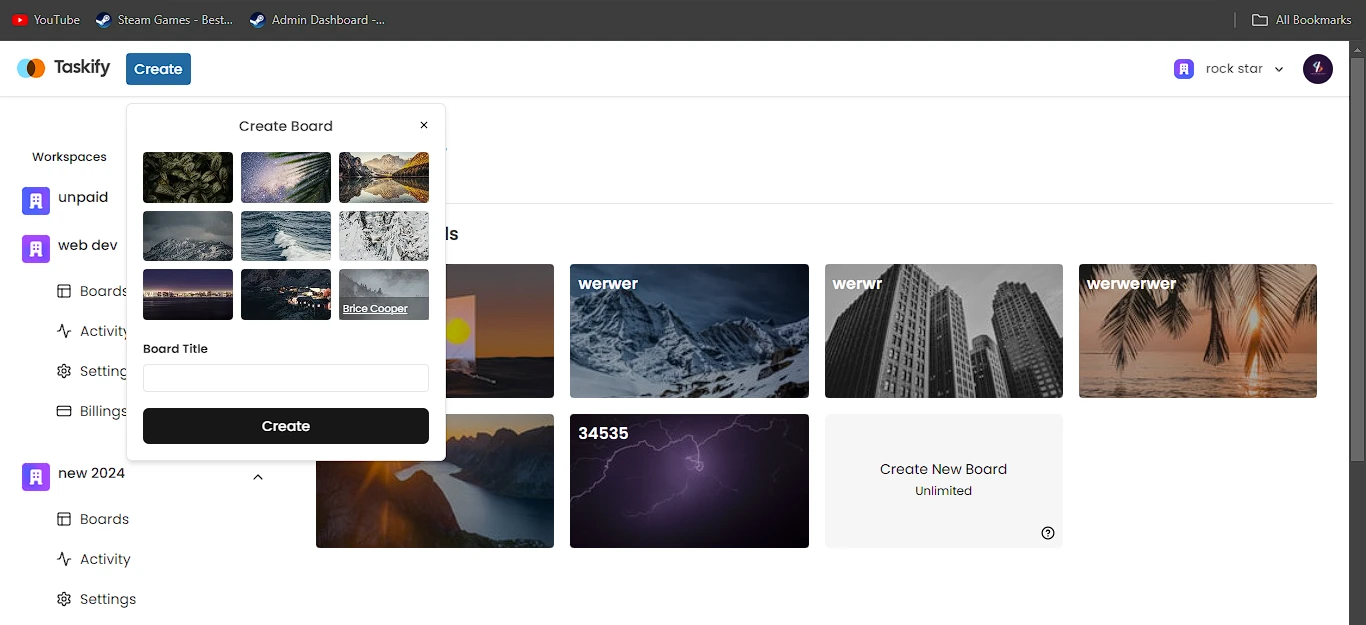Viewport: 1366px width, 625px height.
Task: Open the 34535 lightning board
Action: click(689, 481)
